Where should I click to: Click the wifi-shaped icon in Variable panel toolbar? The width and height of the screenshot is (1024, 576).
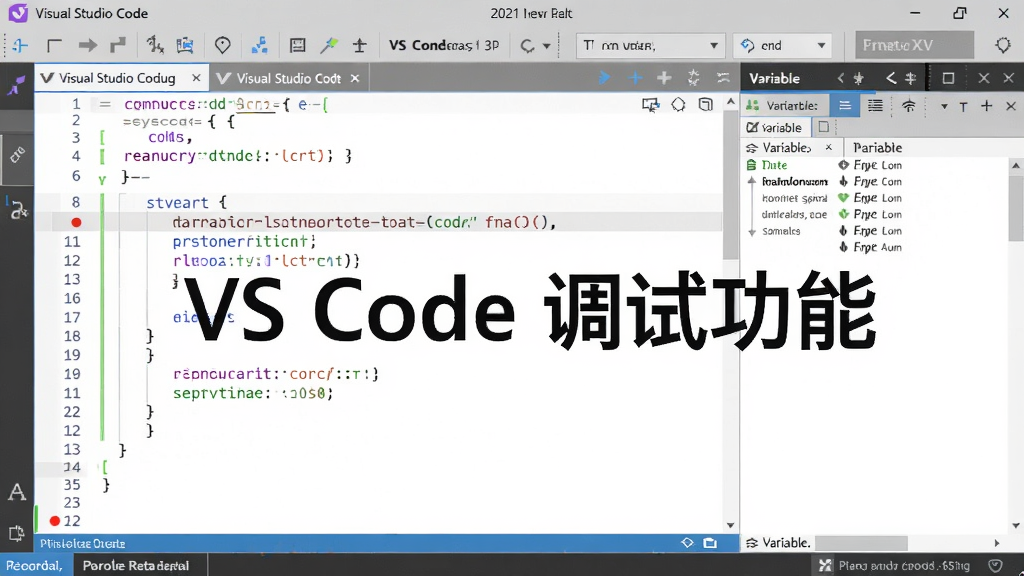pyautogui.click(x=908, y=106)
